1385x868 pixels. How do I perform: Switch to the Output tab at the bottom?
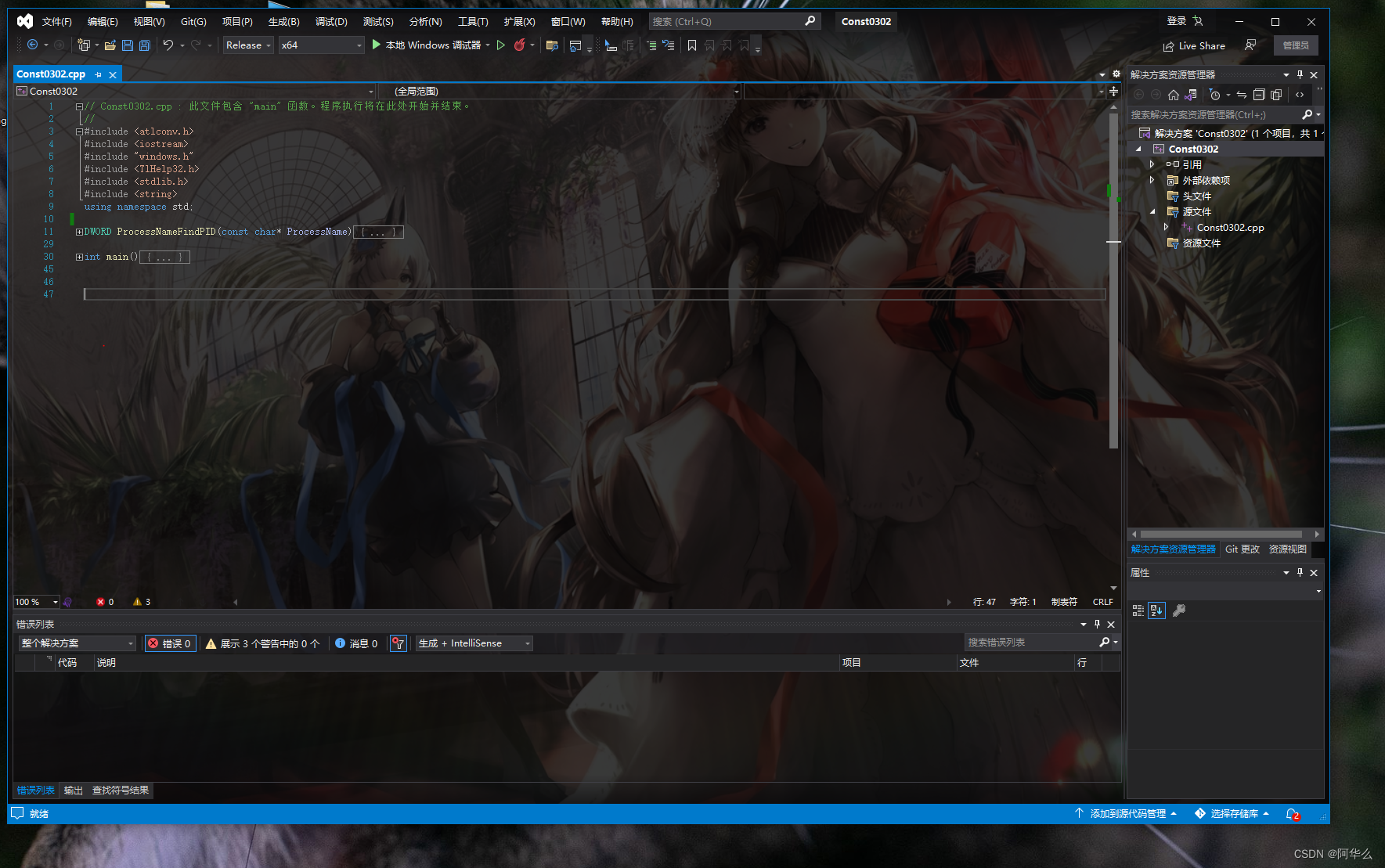pyautogui.click(x=73, y=791)
